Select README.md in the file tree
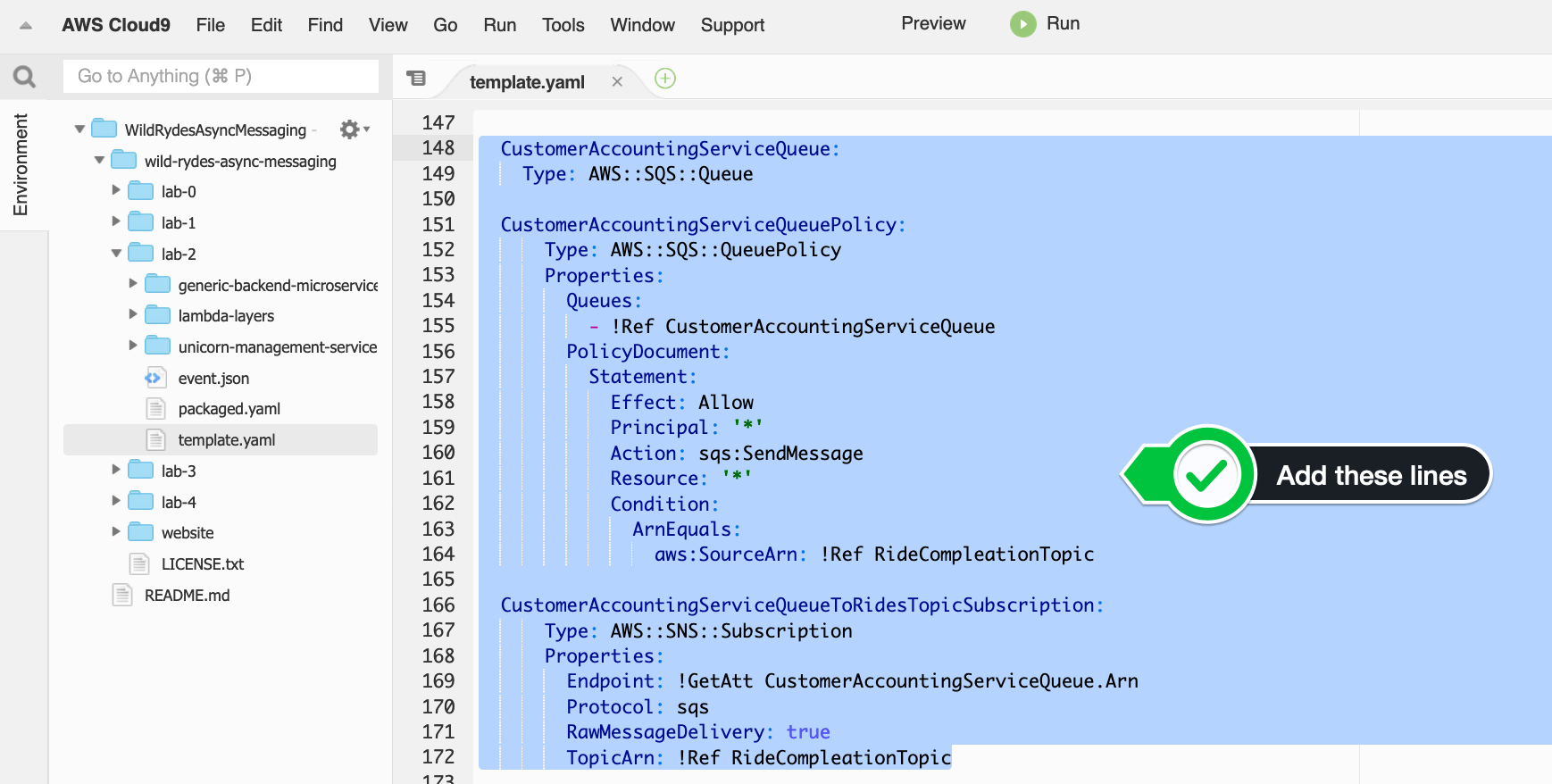This screenshot has height=784, width=1552. tap(188, 596)
